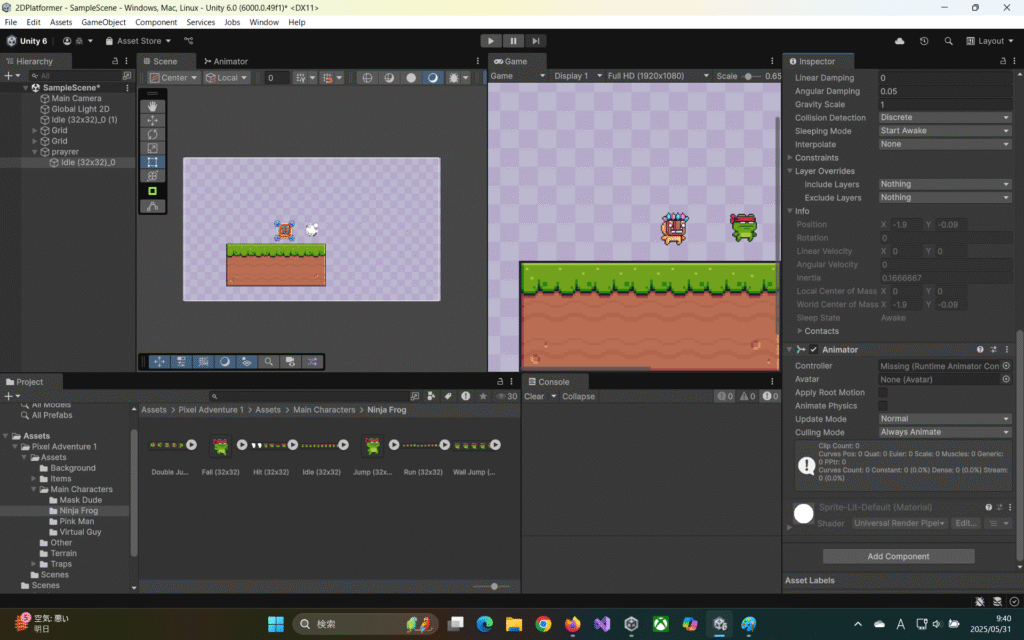Screen dimensions: 1024x640
Task: Click the Step frame button
Action: (x=536, y=40)
